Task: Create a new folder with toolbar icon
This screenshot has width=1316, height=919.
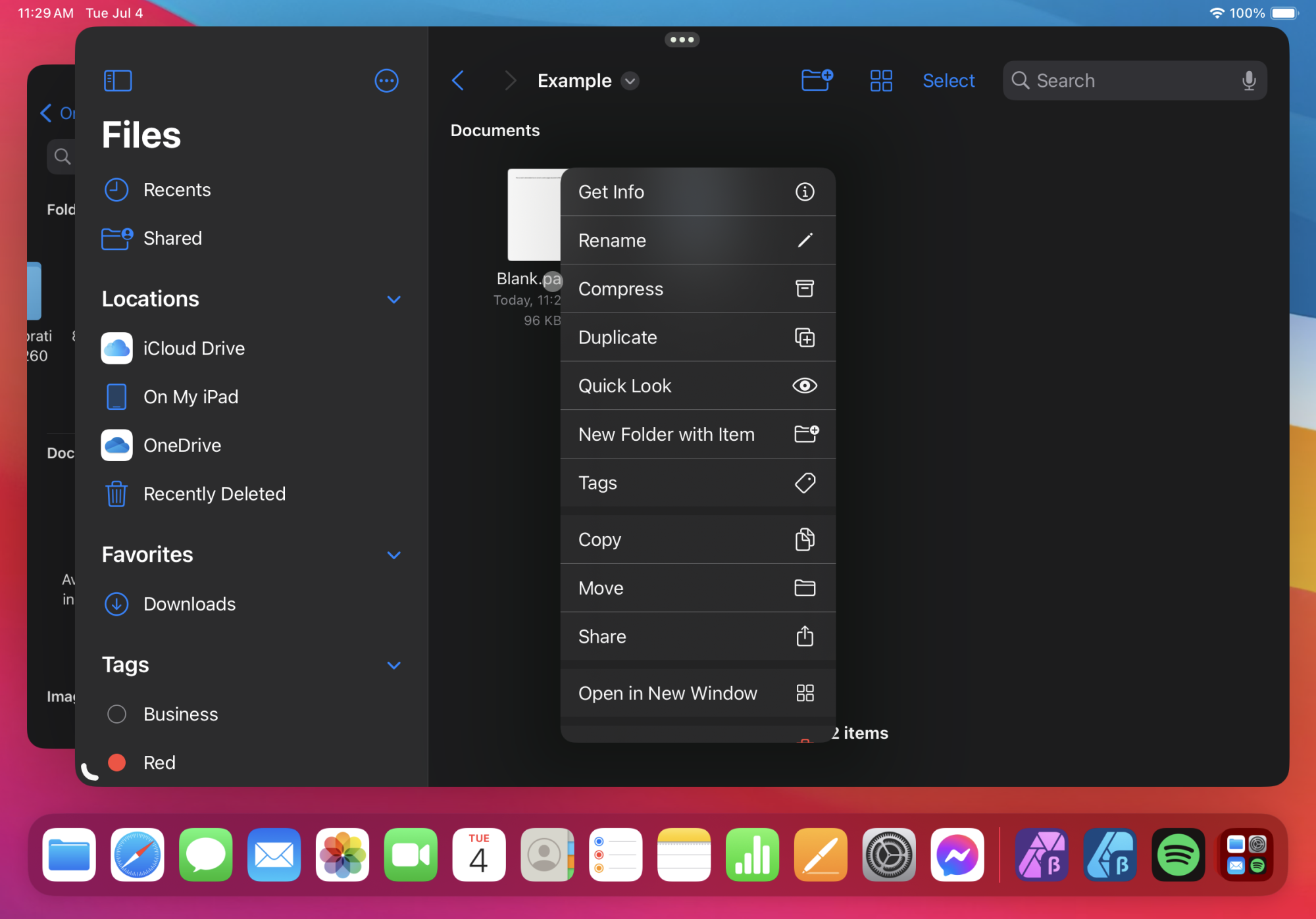Action: click(817, 80)
